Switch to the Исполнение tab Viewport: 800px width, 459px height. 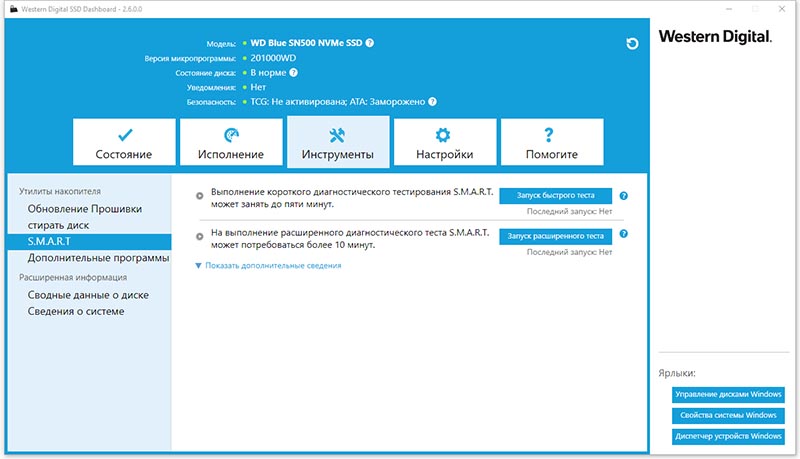pos(231,142)
